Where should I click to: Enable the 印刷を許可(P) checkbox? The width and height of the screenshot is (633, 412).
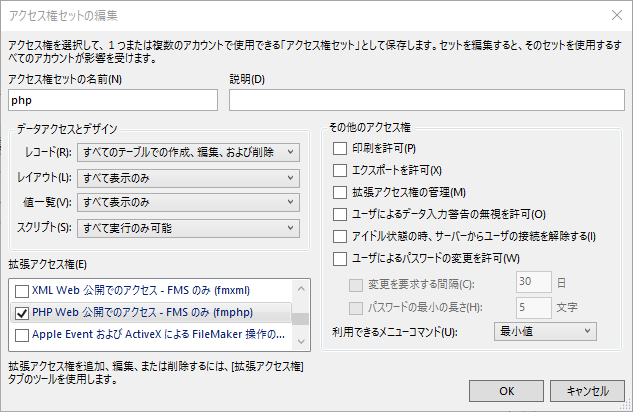[340, 148]
